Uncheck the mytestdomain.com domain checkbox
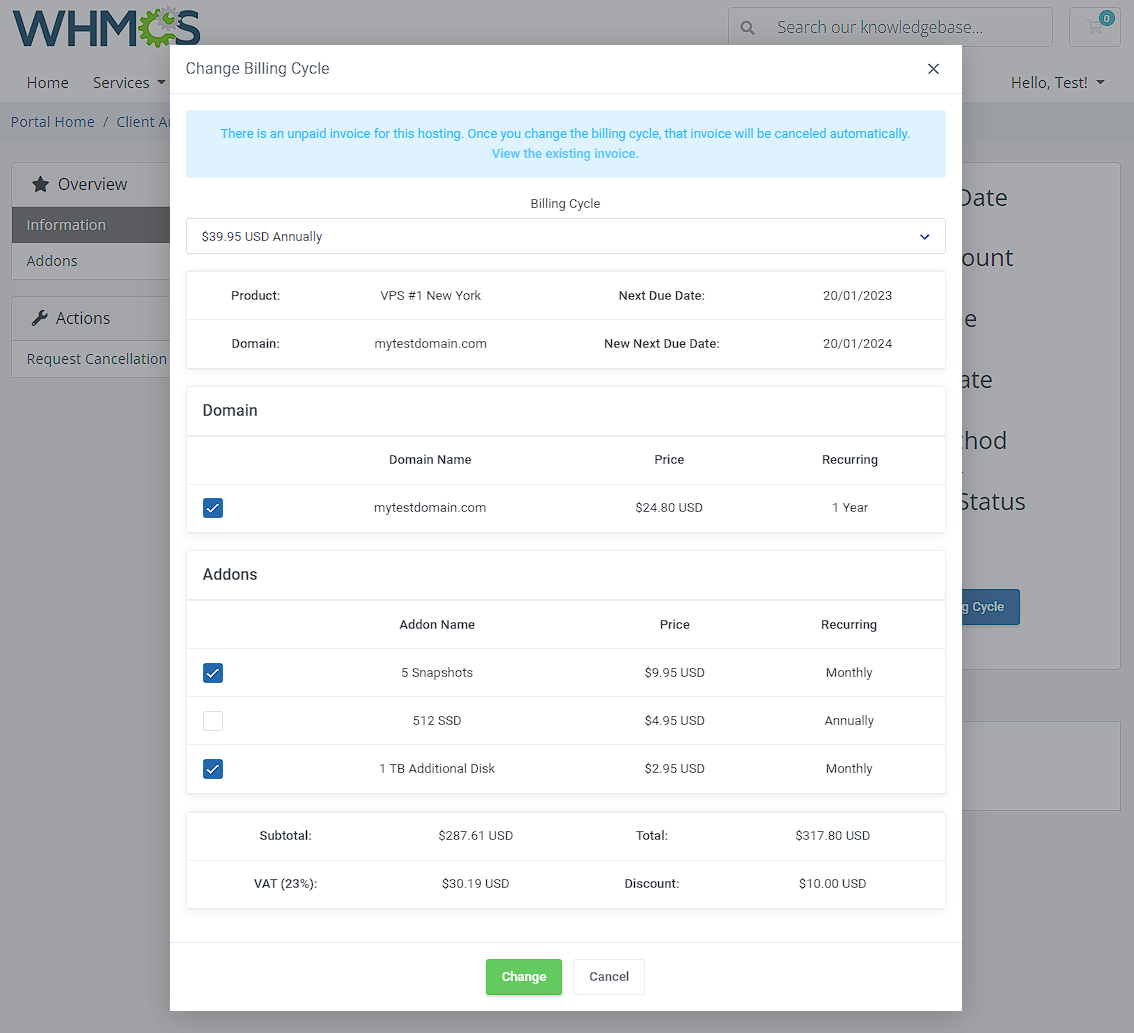The height and width of the screenshot is (1033, 1134). (213, 508)
